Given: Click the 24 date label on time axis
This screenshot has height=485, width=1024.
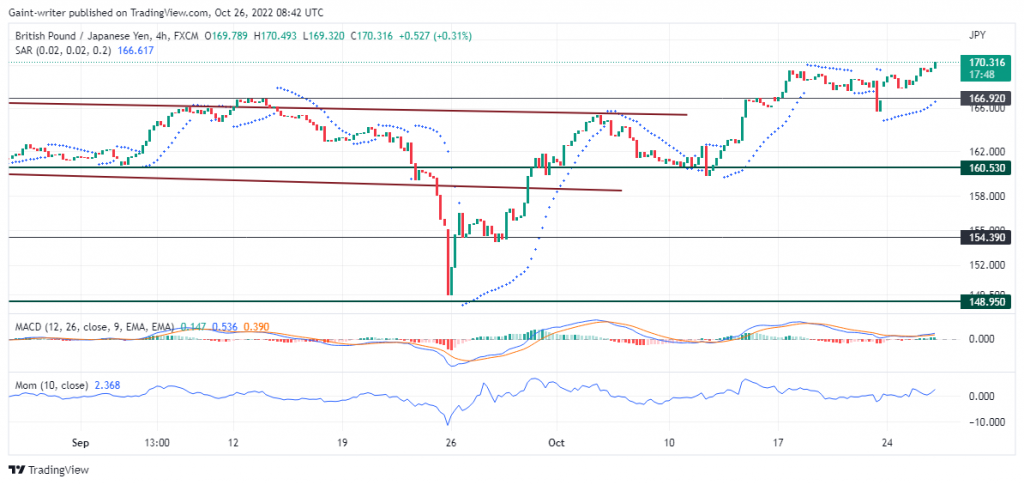Looking at the screenshot, I should pyautogui.click(x=886, y=442).
